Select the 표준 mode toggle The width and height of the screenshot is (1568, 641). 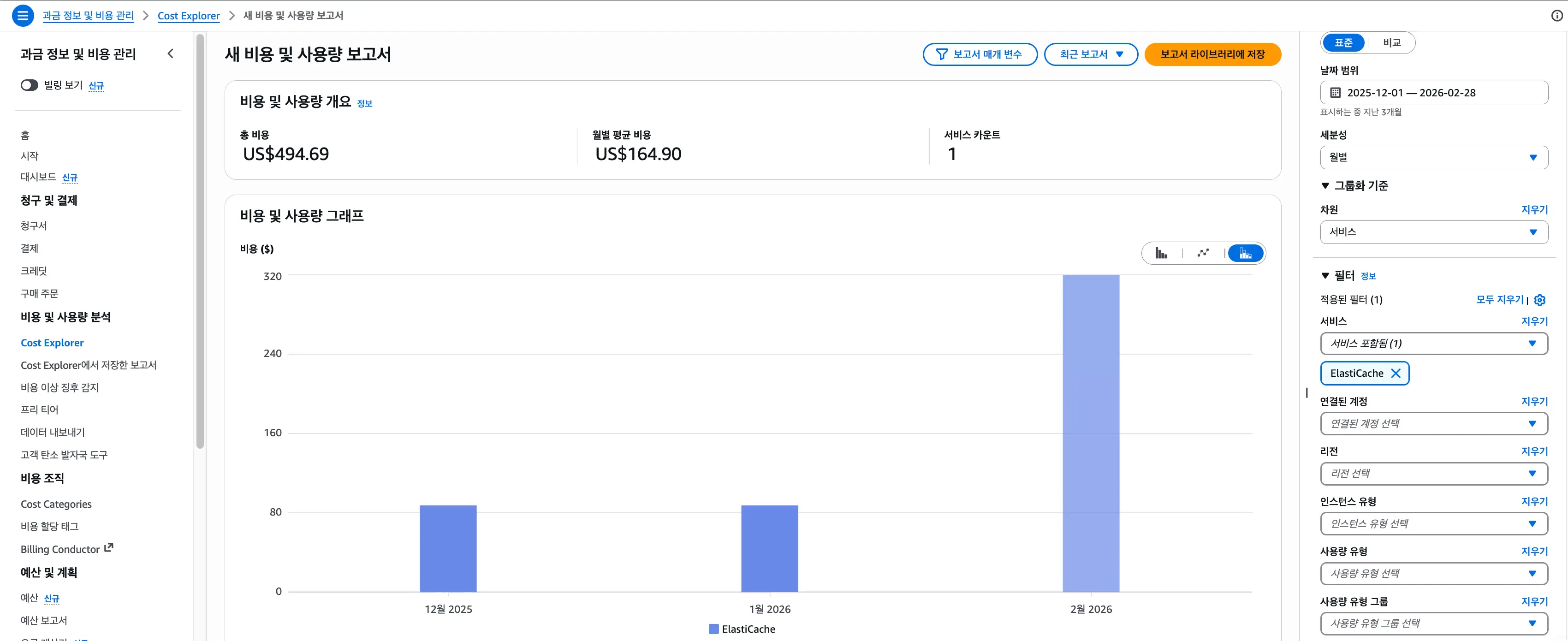tap(1343, 42)
